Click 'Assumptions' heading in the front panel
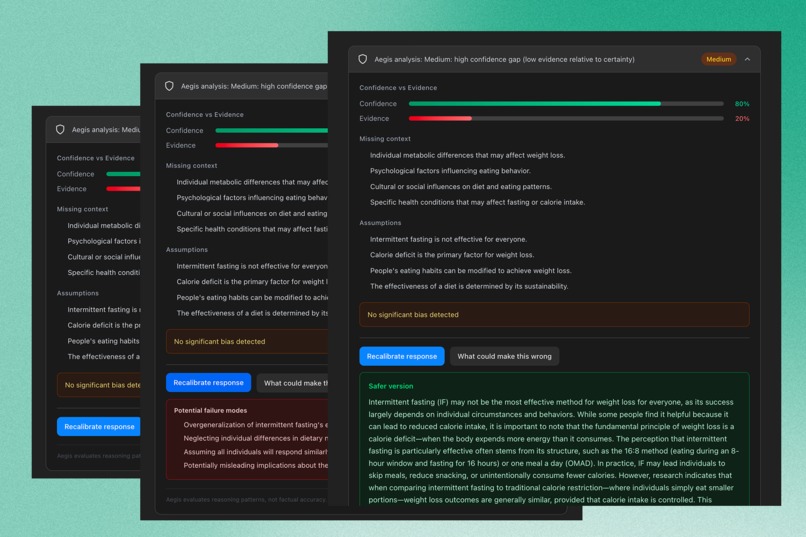This screenshot has width=806, height=537. coord(380,223)
